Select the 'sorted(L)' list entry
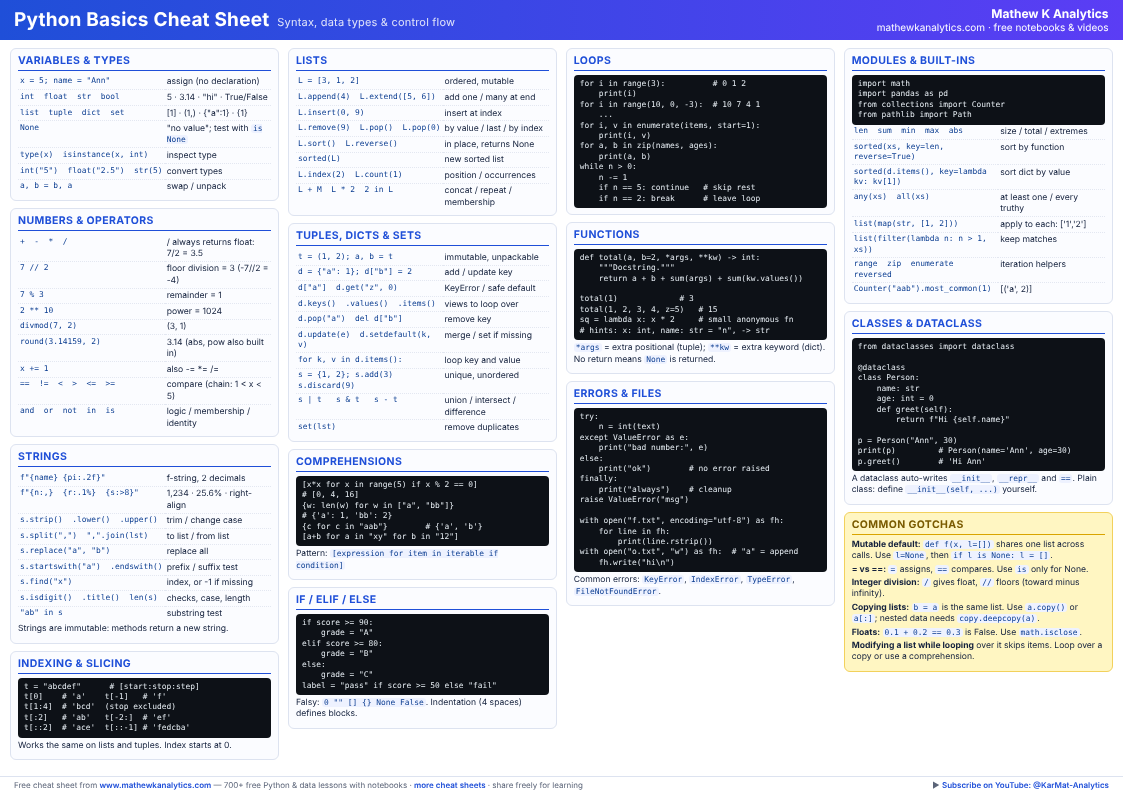The image size is (1123, 794). tap(319, 158)
